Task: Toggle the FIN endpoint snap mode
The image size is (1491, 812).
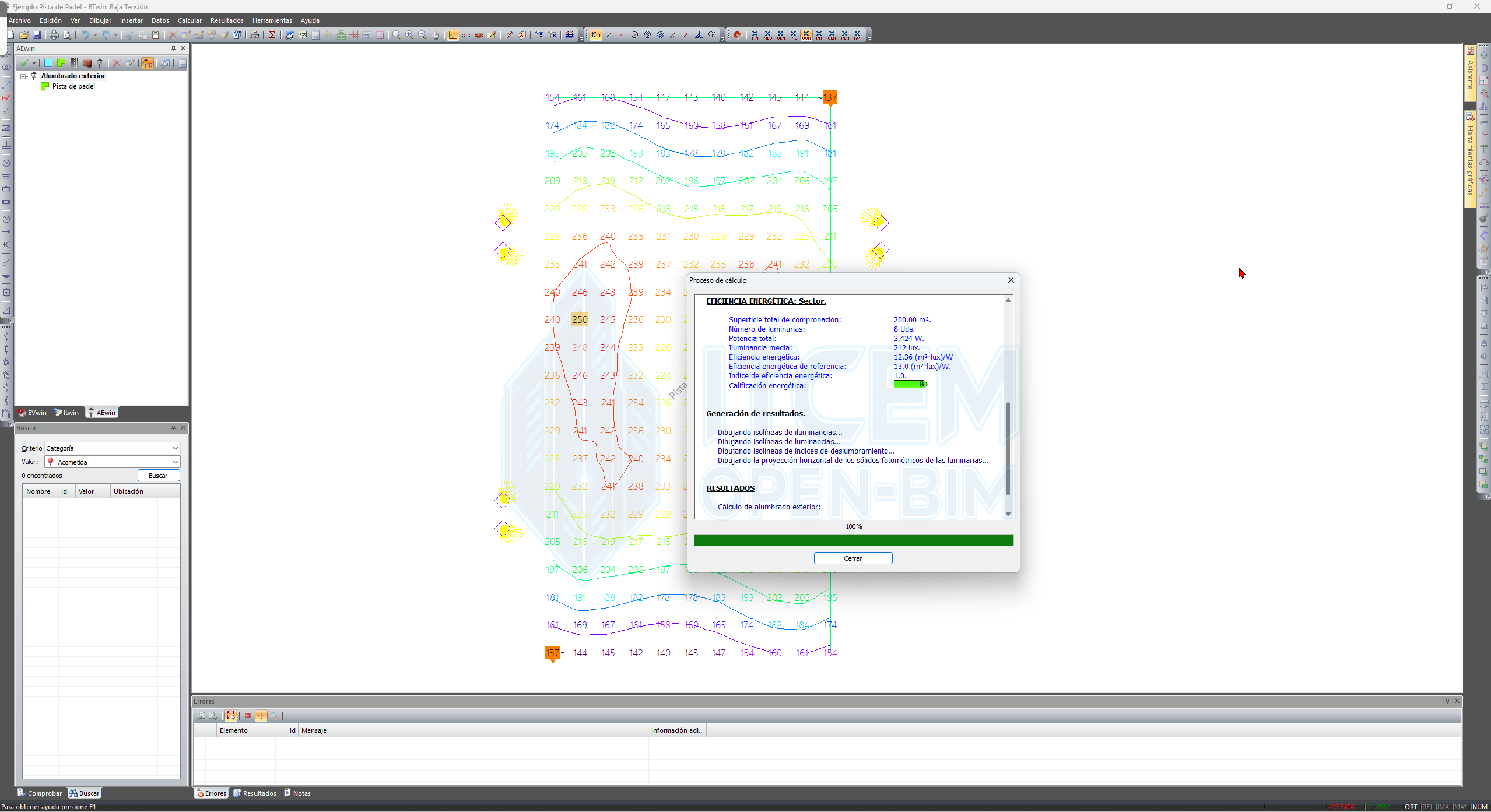Action: point(755,36)
